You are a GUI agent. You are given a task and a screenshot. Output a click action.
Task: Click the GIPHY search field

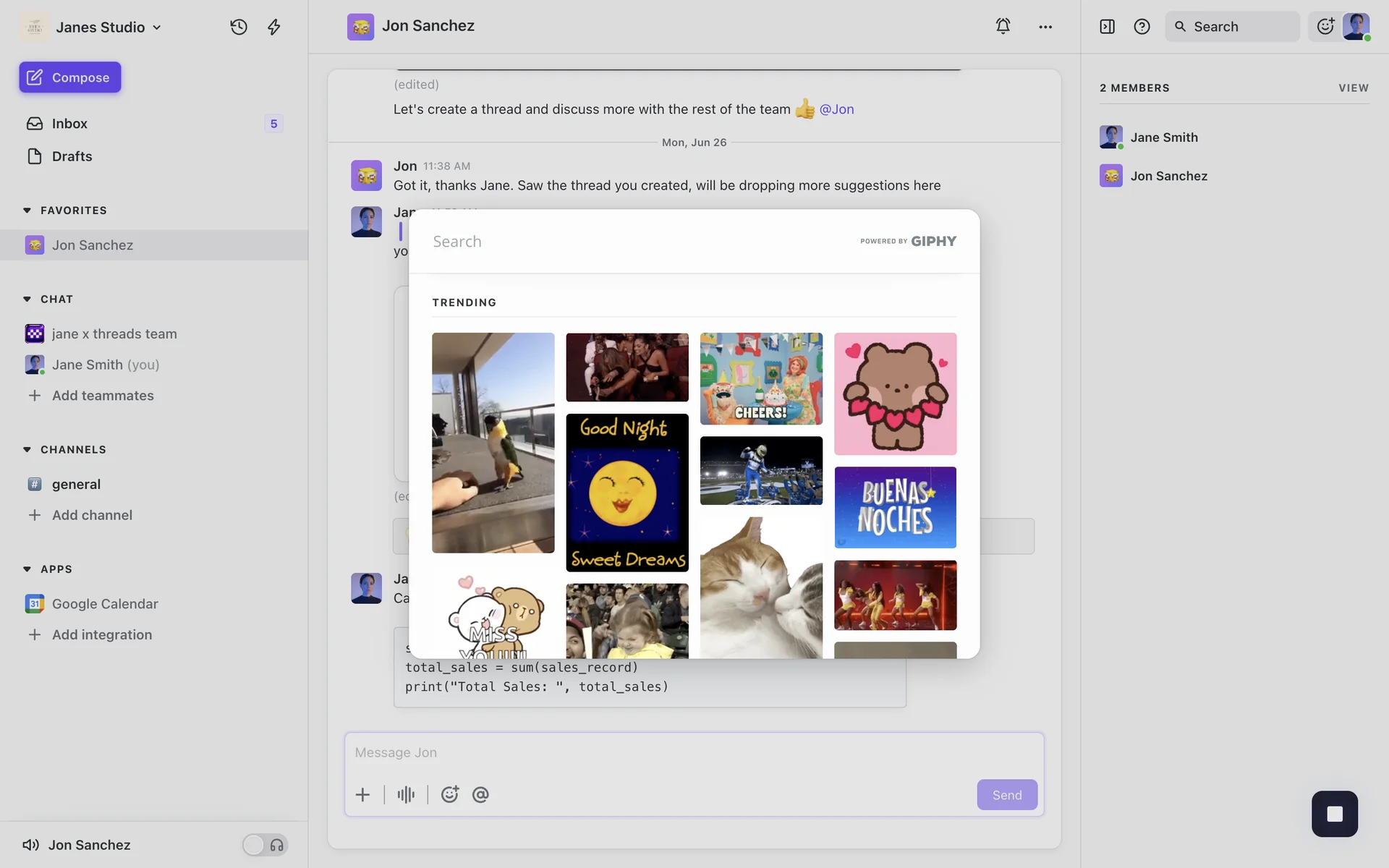637,242
